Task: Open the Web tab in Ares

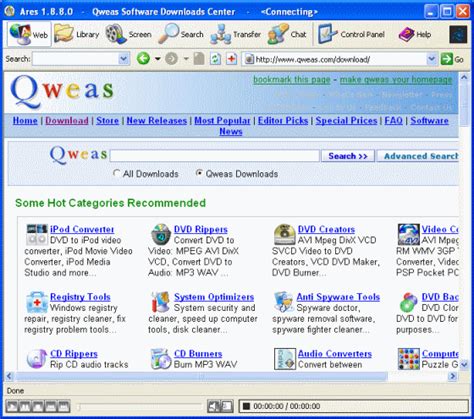Action: (x=29, y=34)
